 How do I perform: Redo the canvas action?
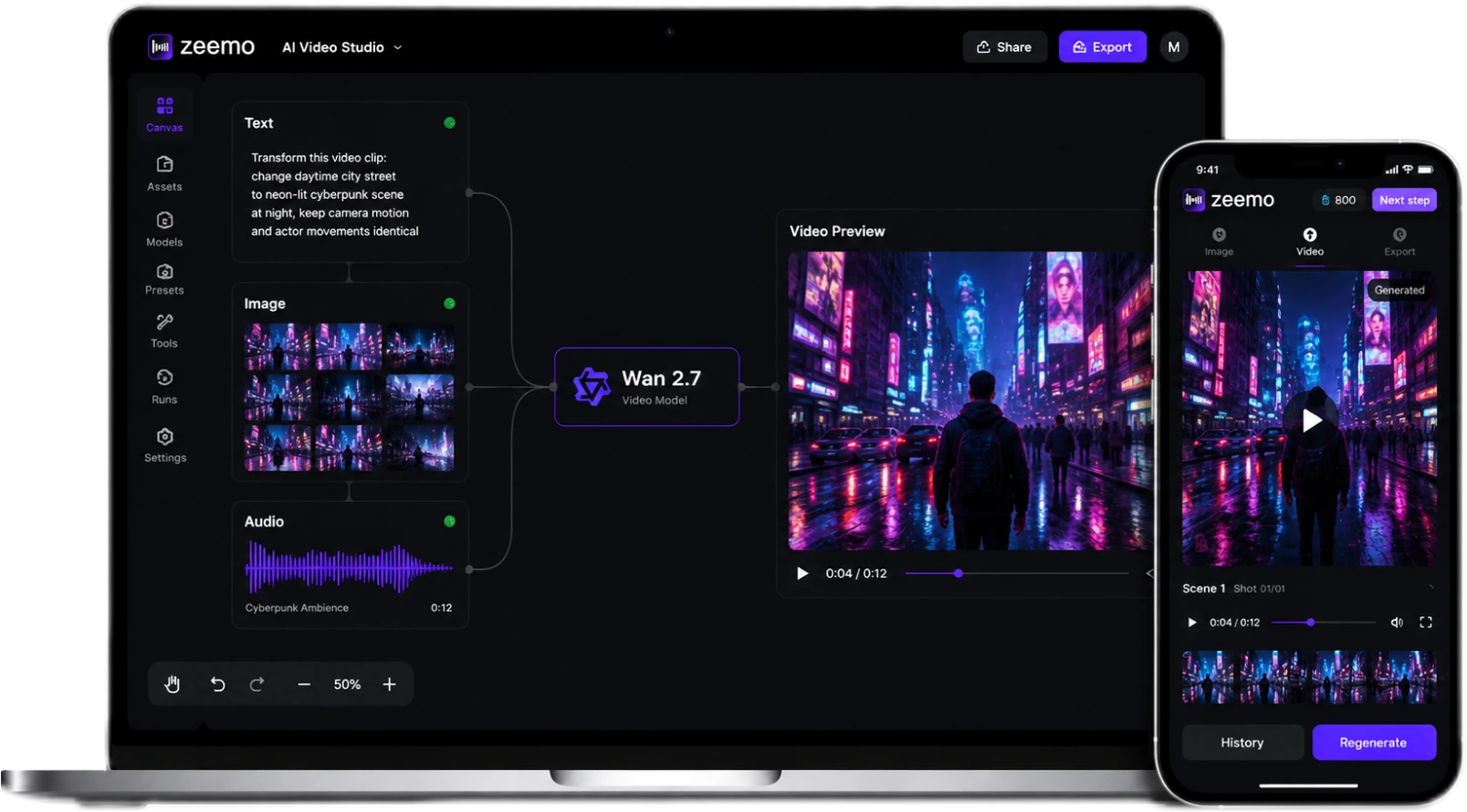pos(257,684)
